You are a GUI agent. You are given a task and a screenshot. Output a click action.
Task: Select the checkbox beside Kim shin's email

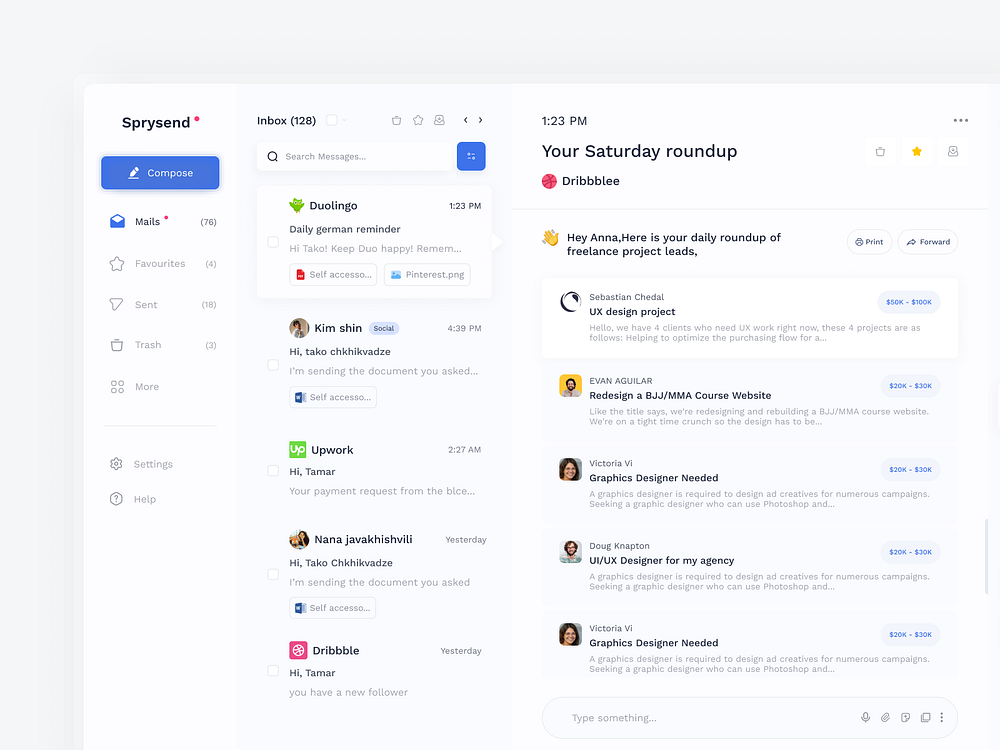272,365
